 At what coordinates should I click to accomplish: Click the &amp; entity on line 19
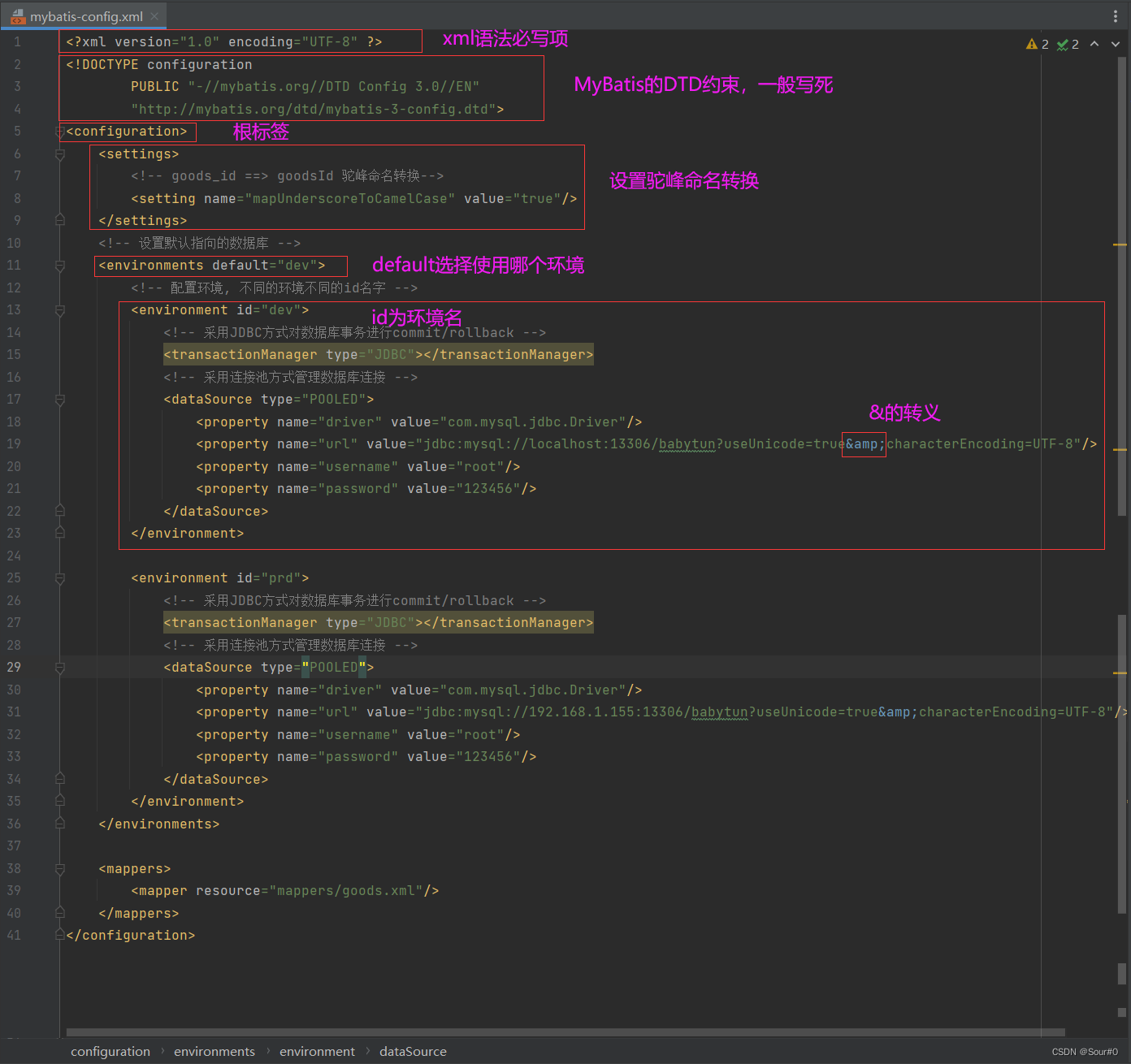click(x=865, y=444)
